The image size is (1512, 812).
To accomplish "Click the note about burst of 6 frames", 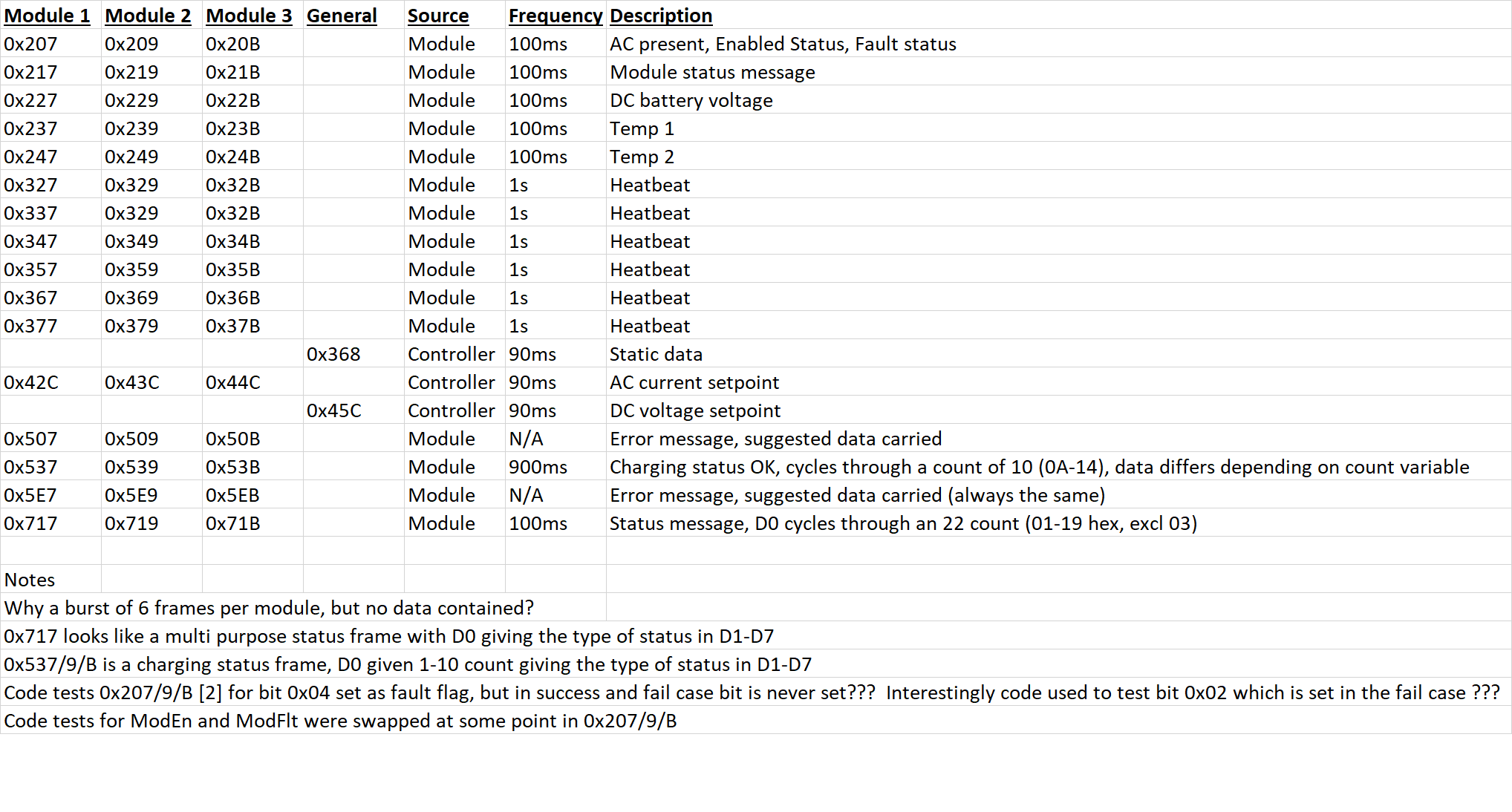I will [269, 608].
